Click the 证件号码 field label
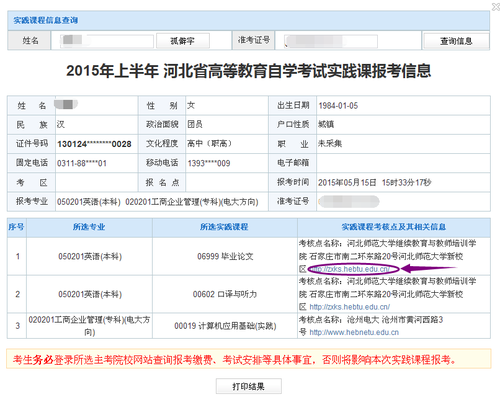Viewport: 500px width, 398px height. 32,143
